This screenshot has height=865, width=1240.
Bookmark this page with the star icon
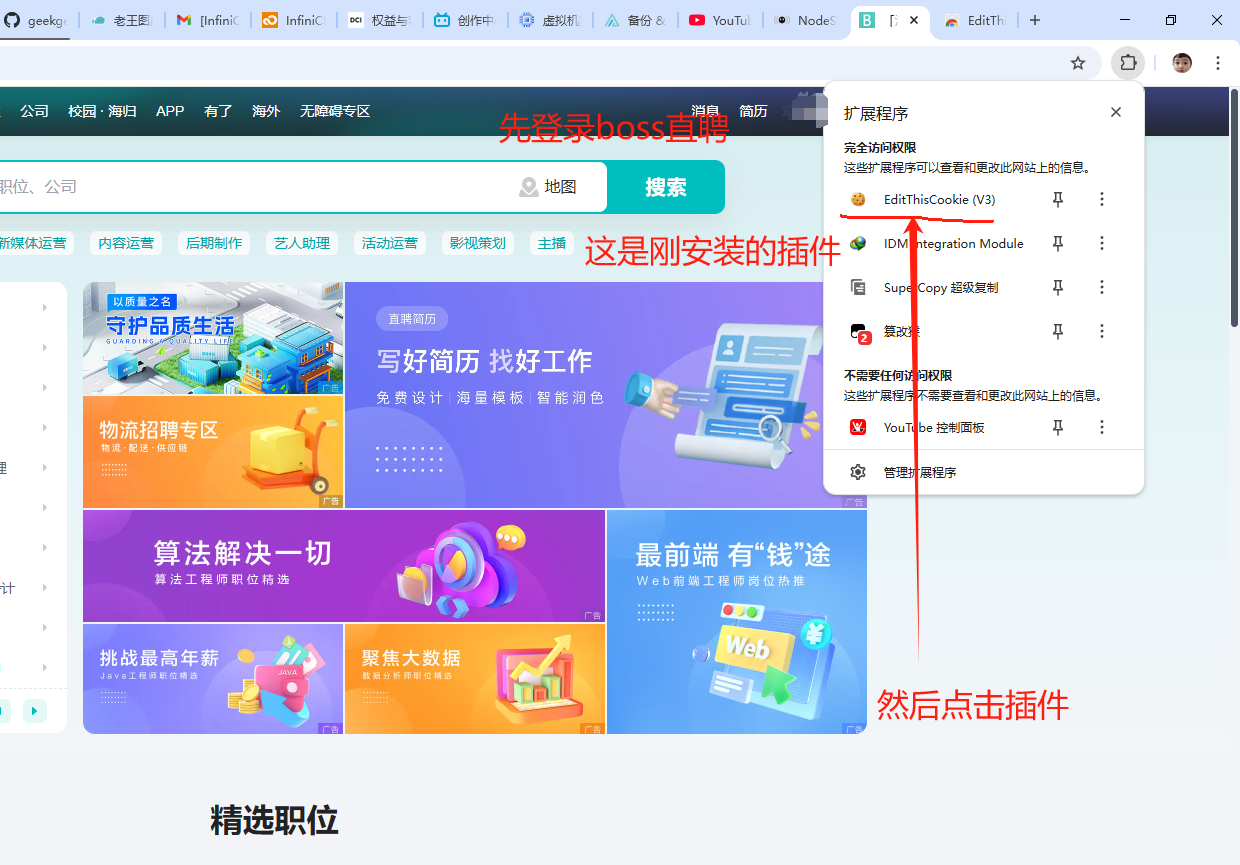click(1077, 63)
